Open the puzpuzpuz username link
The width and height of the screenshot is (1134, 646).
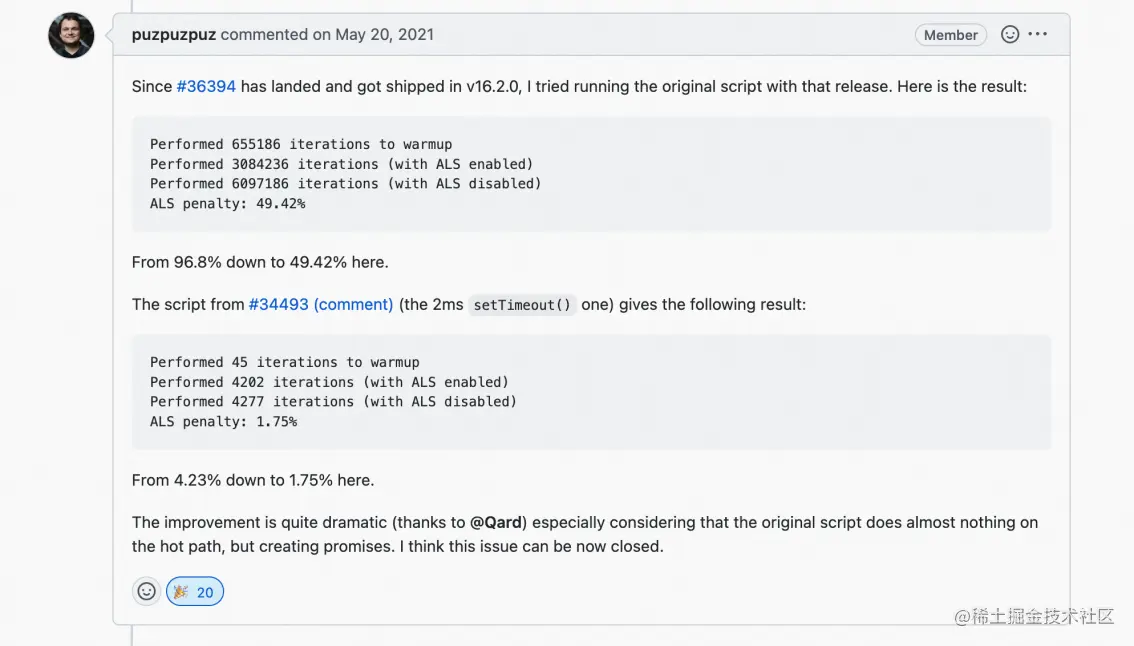[x=174, y=35]
